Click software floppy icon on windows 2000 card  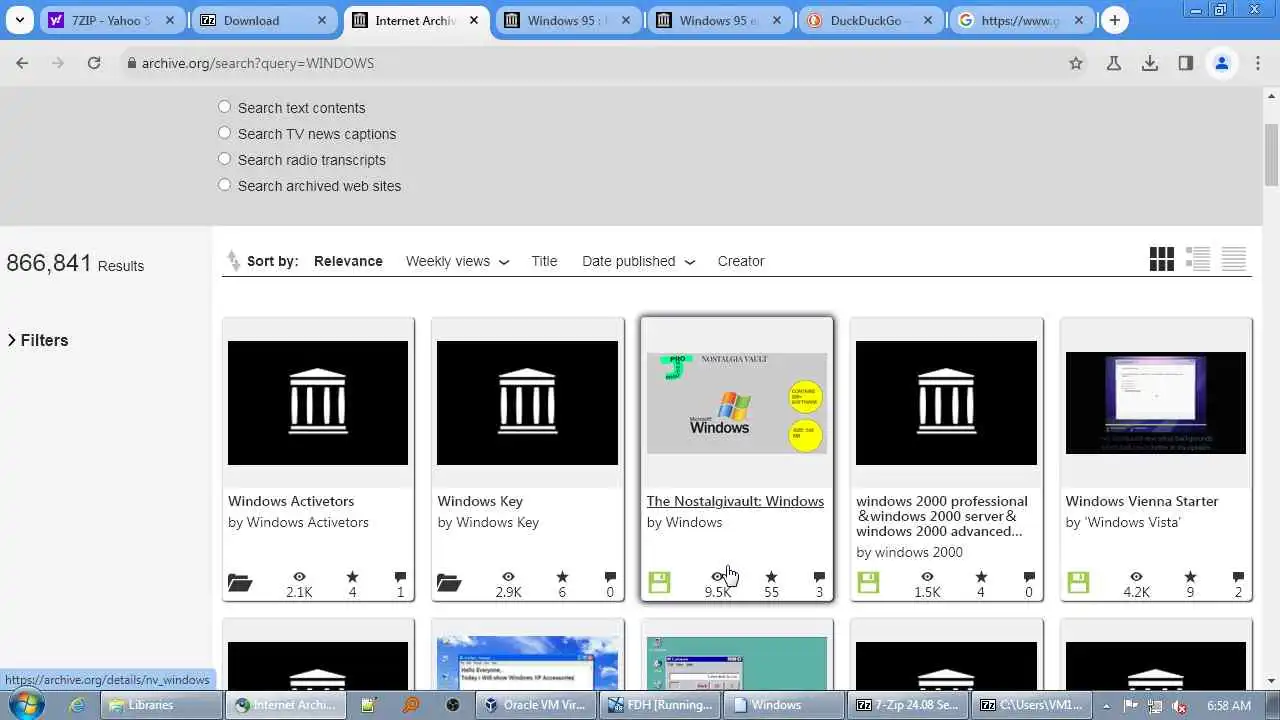click(868, 582)
